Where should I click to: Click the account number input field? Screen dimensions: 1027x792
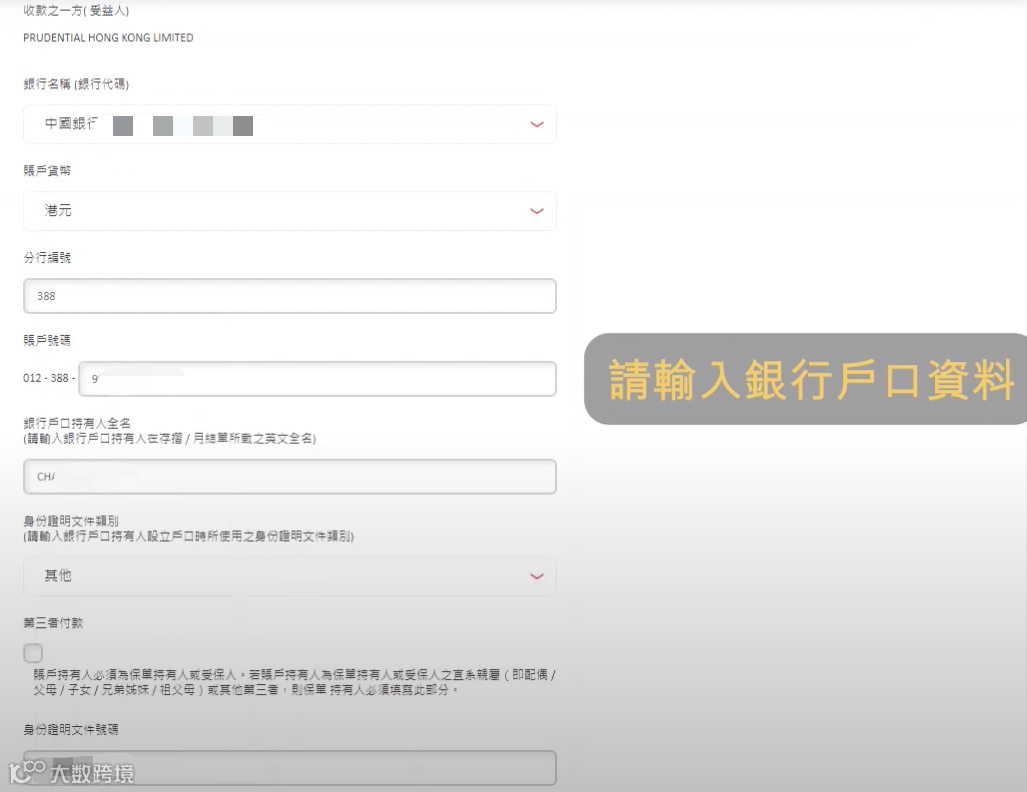tap(317, 379)
